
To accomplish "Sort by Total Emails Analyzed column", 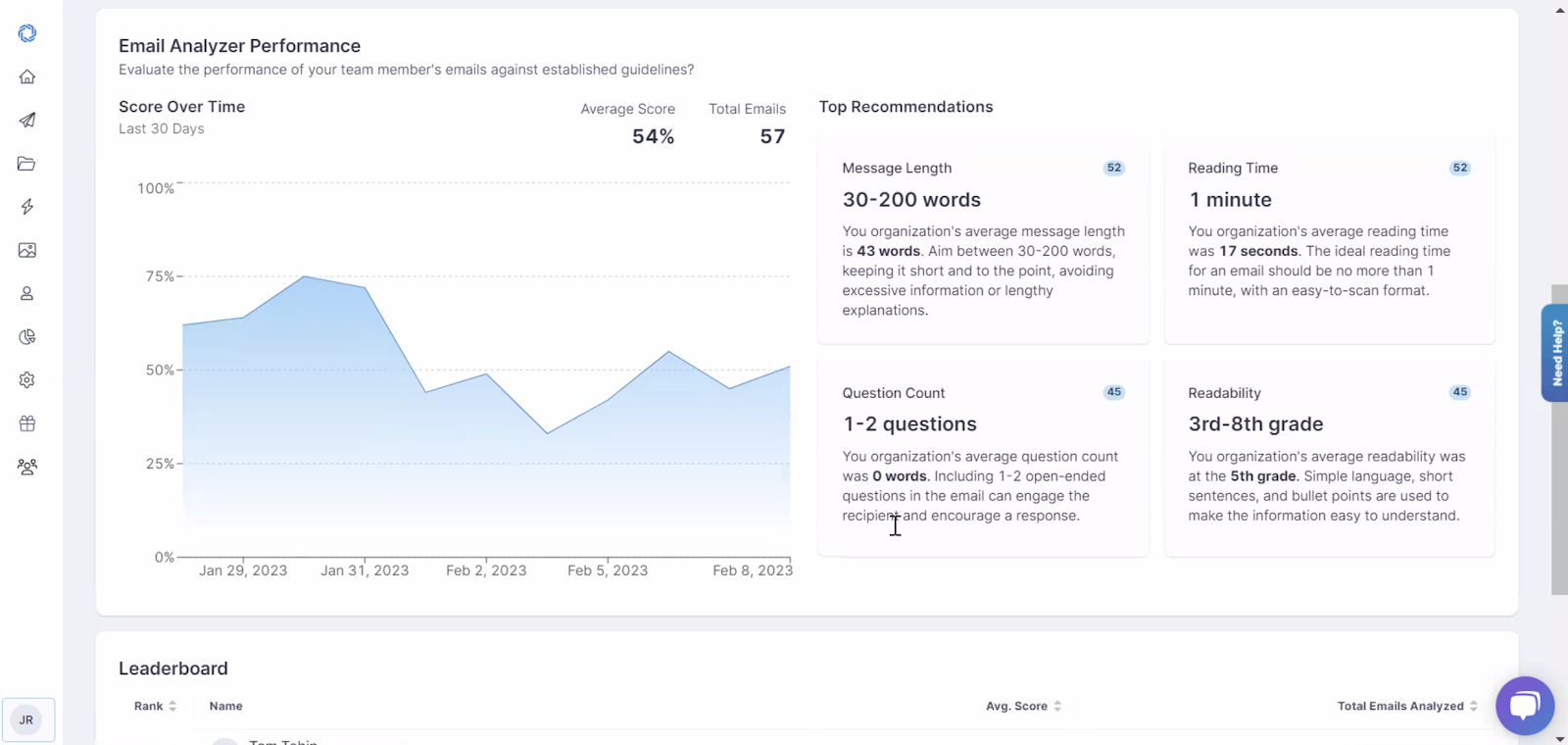I will coord(1407,706).
